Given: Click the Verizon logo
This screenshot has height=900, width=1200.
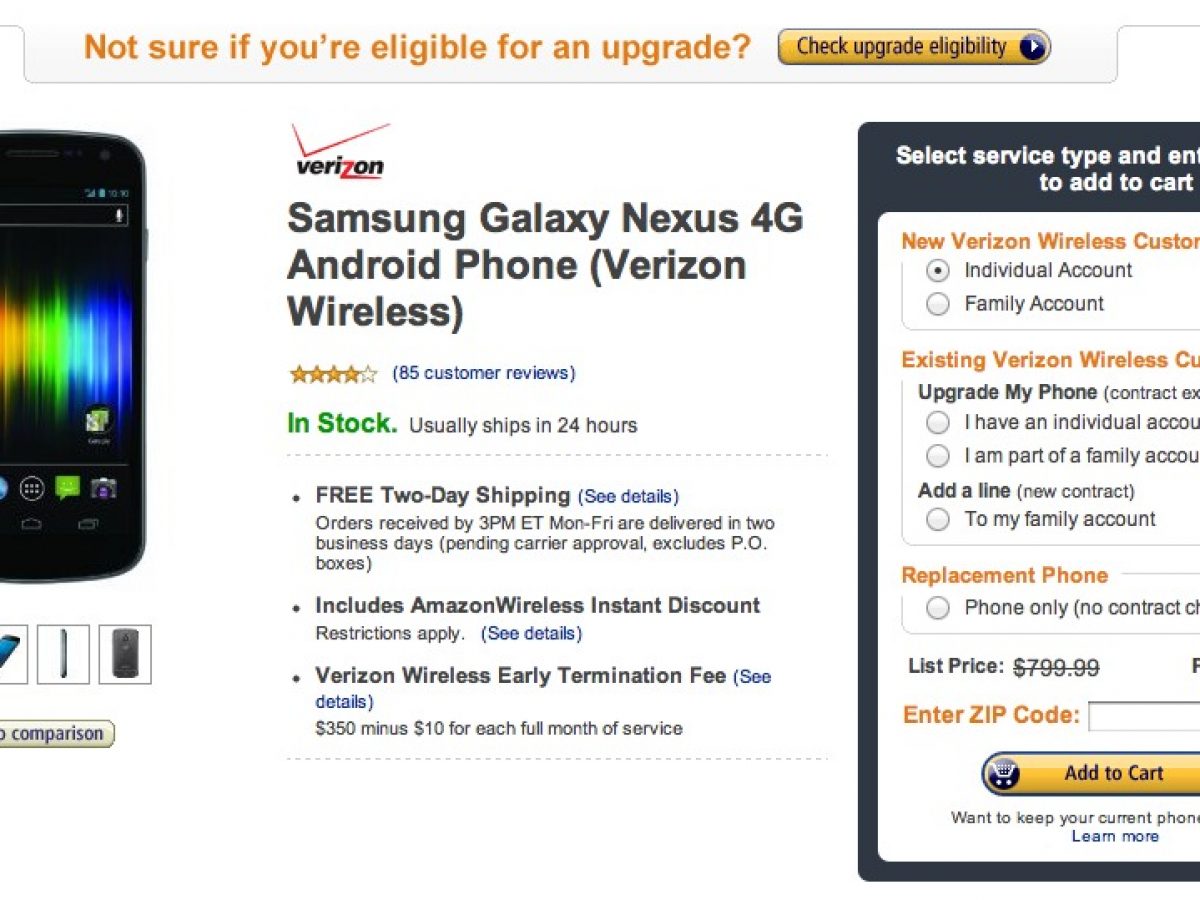Looking at the screenshot, I should click(339, 151).
